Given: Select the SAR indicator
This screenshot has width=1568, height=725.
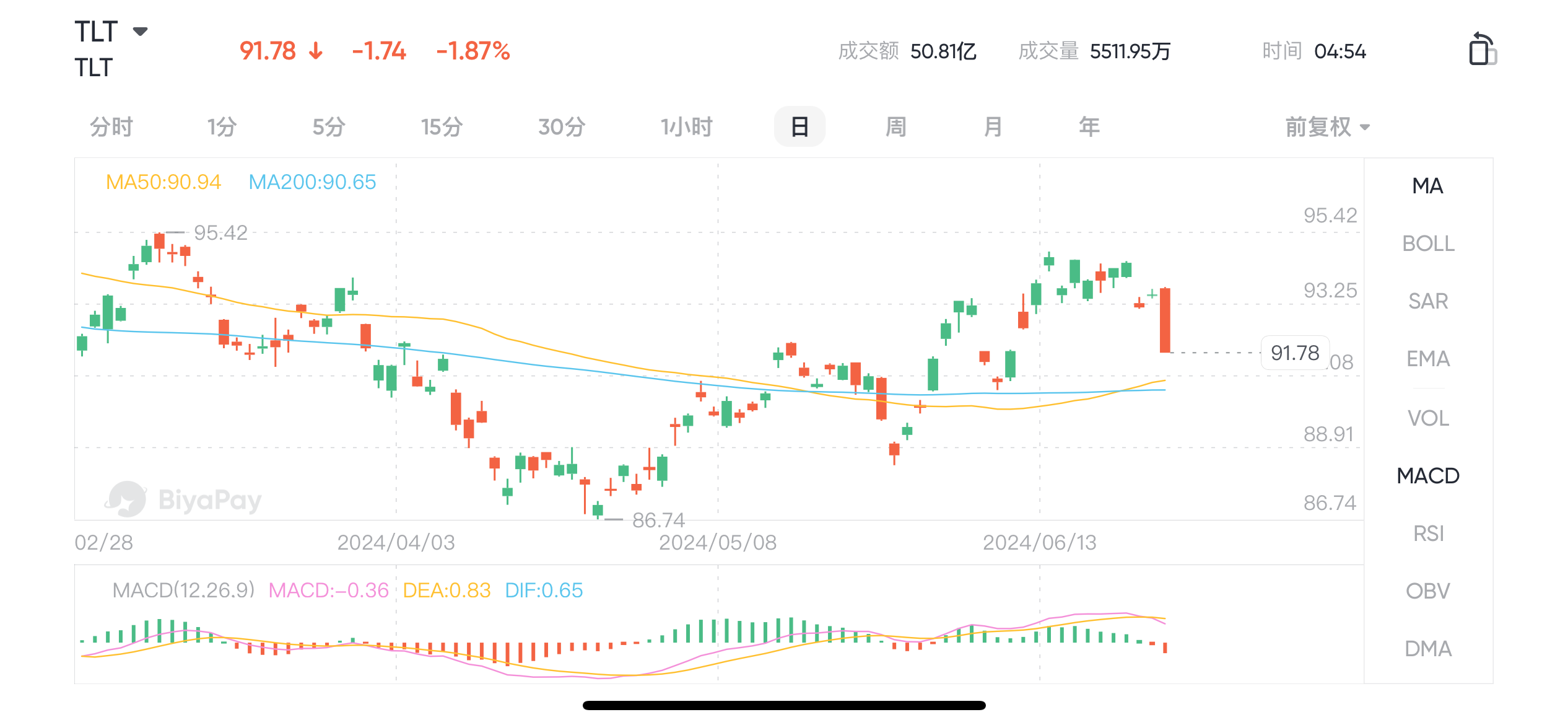Looking at the screenshot, I should coord(1428,301).
